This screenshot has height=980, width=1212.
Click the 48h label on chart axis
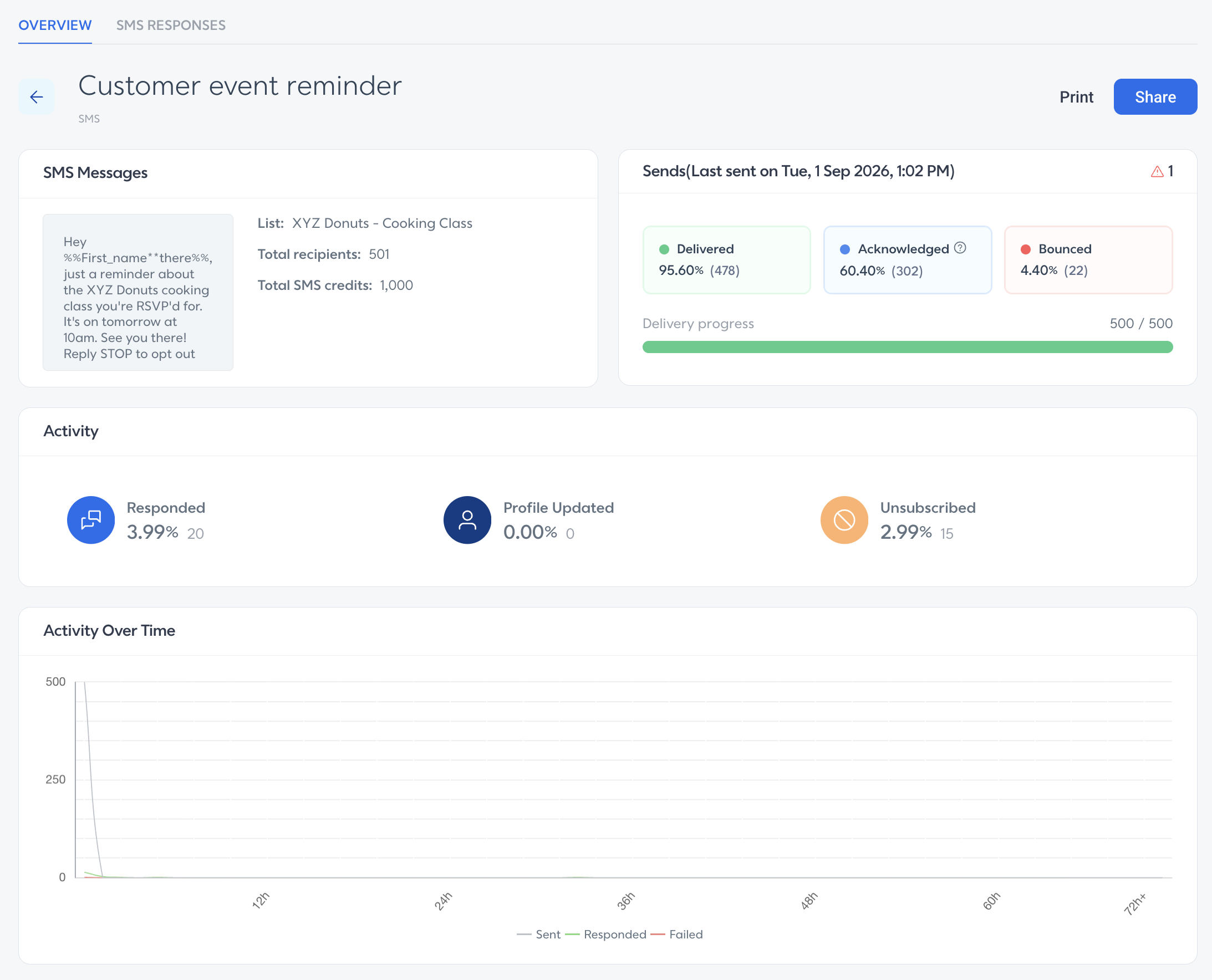click(809, 901)
